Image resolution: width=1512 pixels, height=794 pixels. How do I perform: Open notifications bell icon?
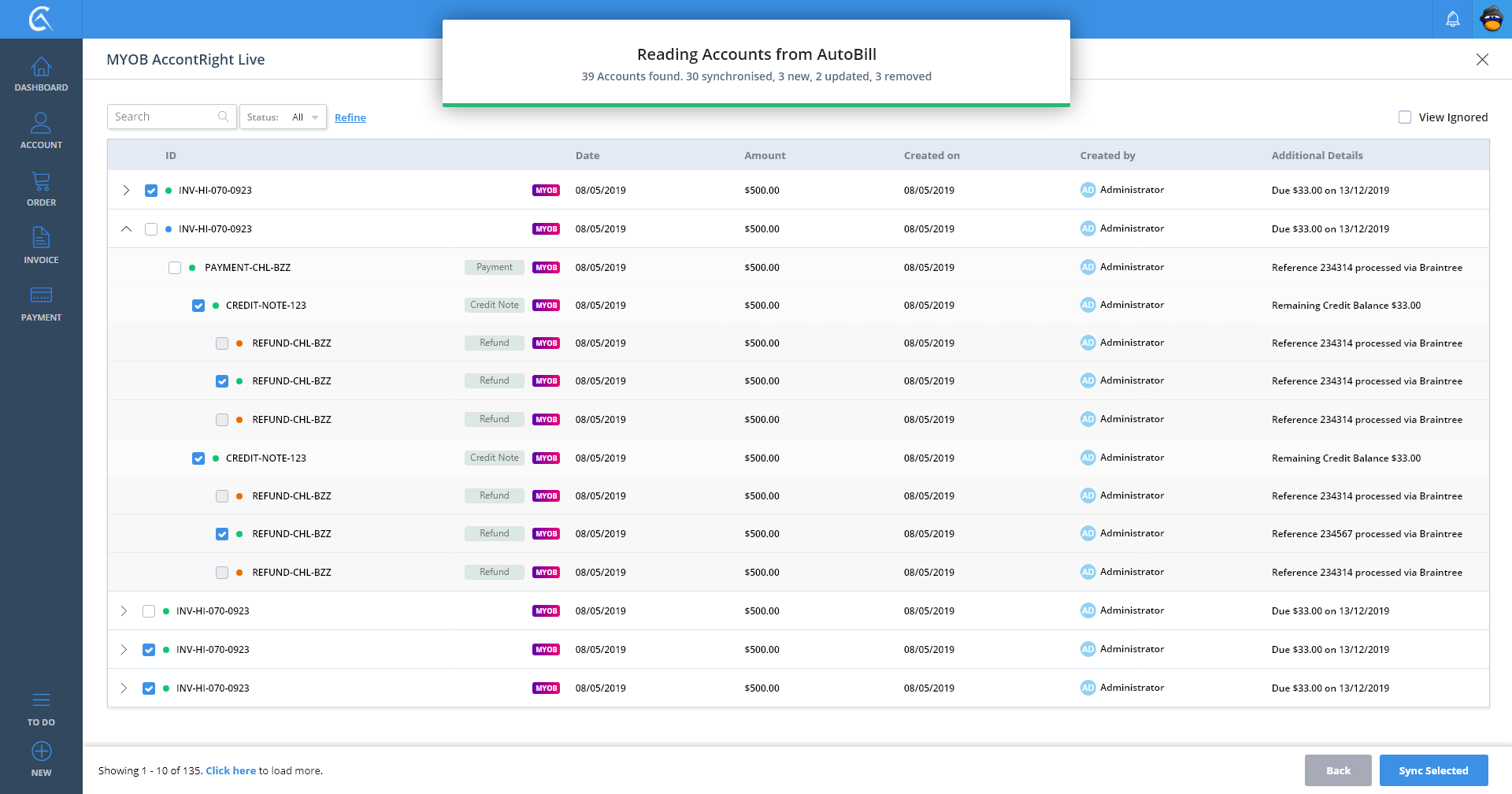(1453, 19)
